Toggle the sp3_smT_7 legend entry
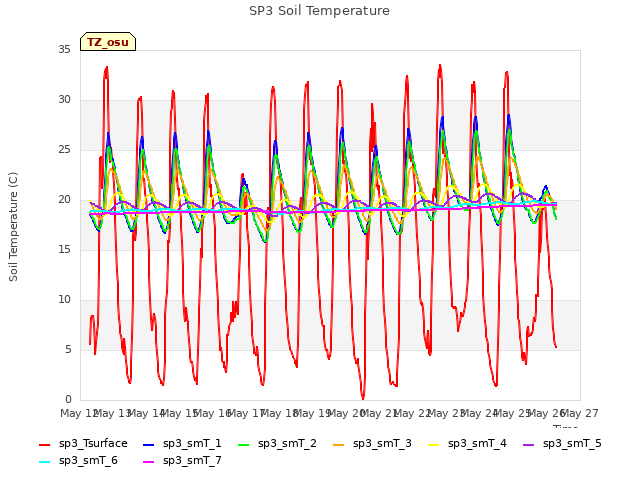The height and width of the screenshot is (480, 640). coord(182,461)
